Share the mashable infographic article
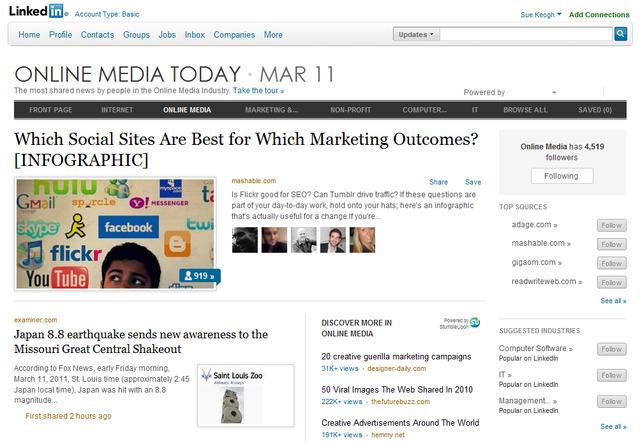640x443 pixels. click(x=438, y=182)
